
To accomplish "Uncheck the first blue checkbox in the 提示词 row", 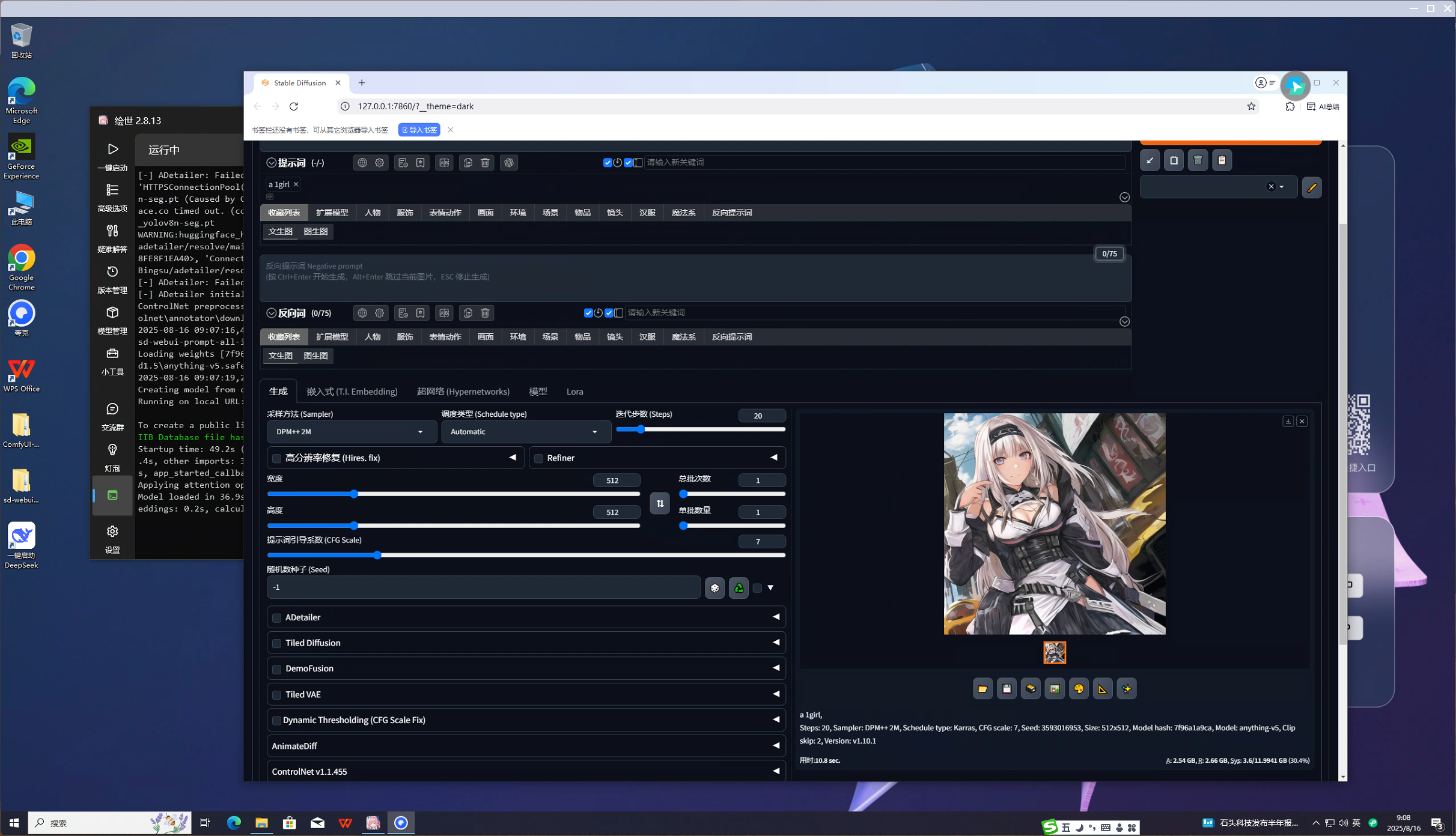I will pos(608,163).
